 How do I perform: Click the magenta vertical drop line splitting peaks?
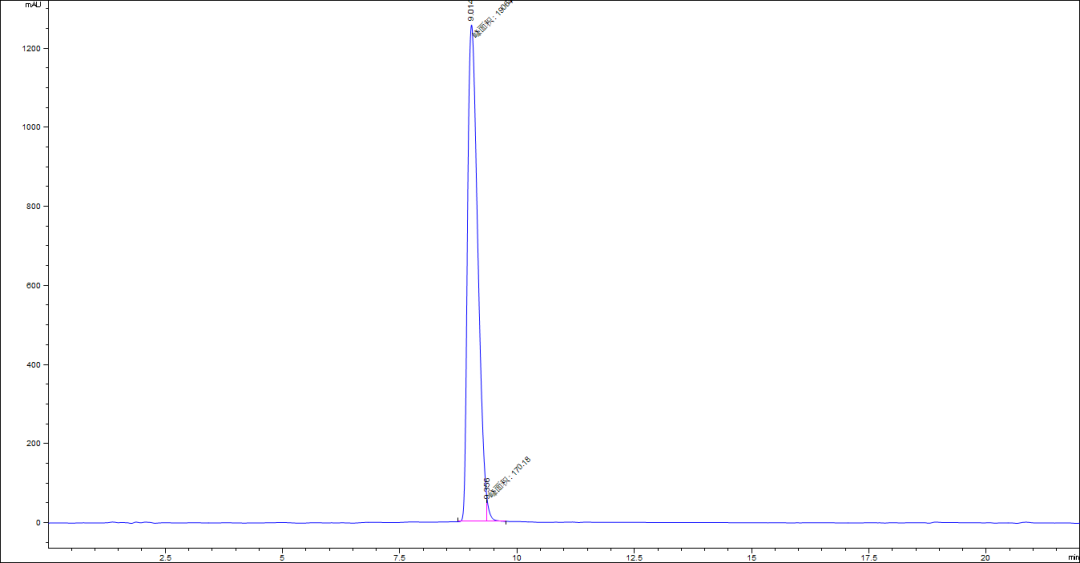click(x=487, y=511)
